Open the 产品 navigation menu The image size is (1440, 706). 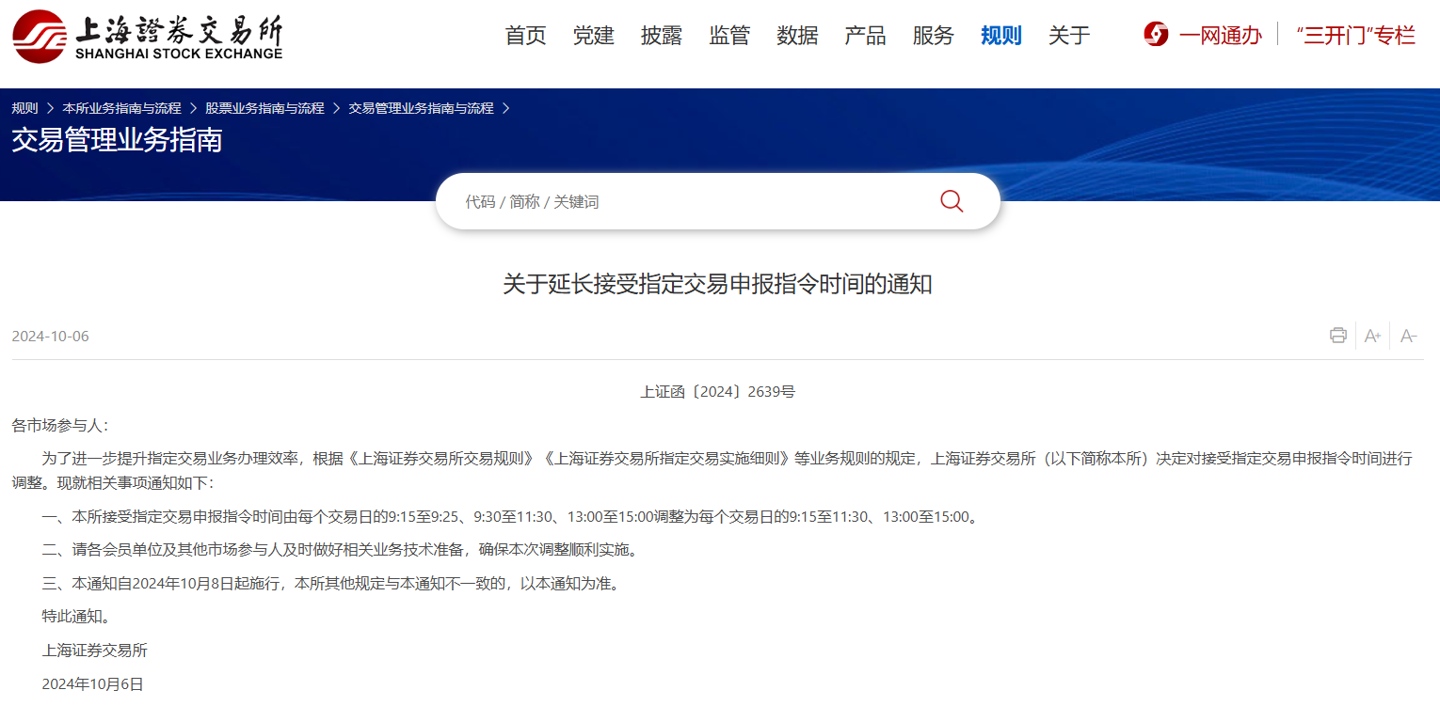click(x=865, y=35)
